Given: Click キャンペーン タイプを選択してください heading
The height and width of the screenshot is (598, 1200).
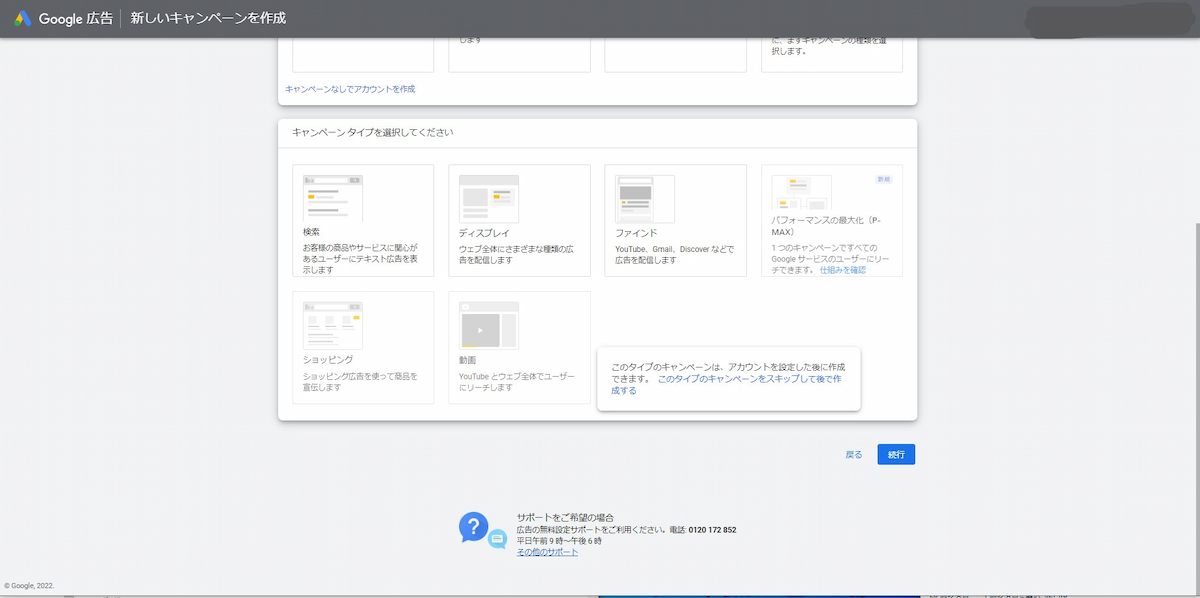Looking at the screenshot, I should point(373,132).
